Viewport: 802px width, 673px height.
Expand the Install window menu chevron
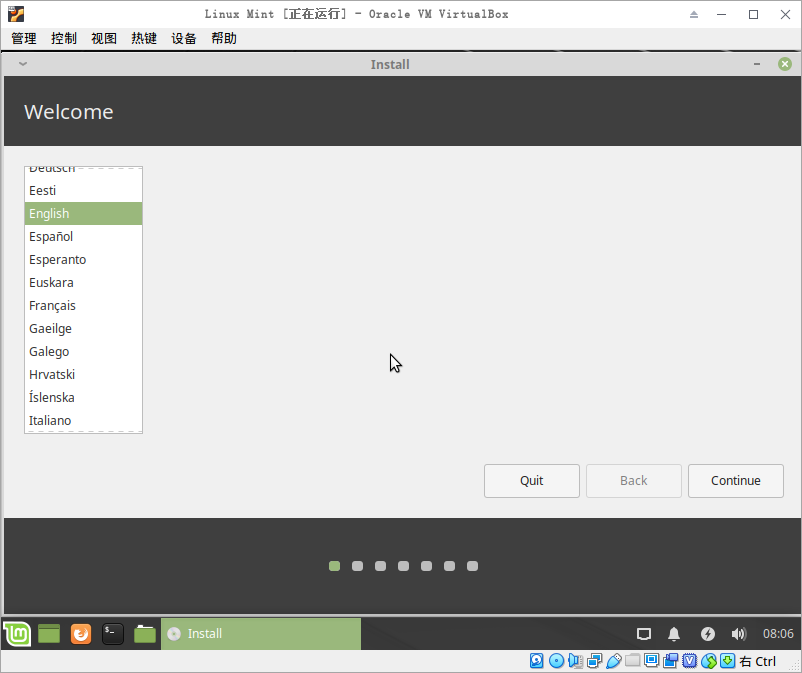click(23, 64)
